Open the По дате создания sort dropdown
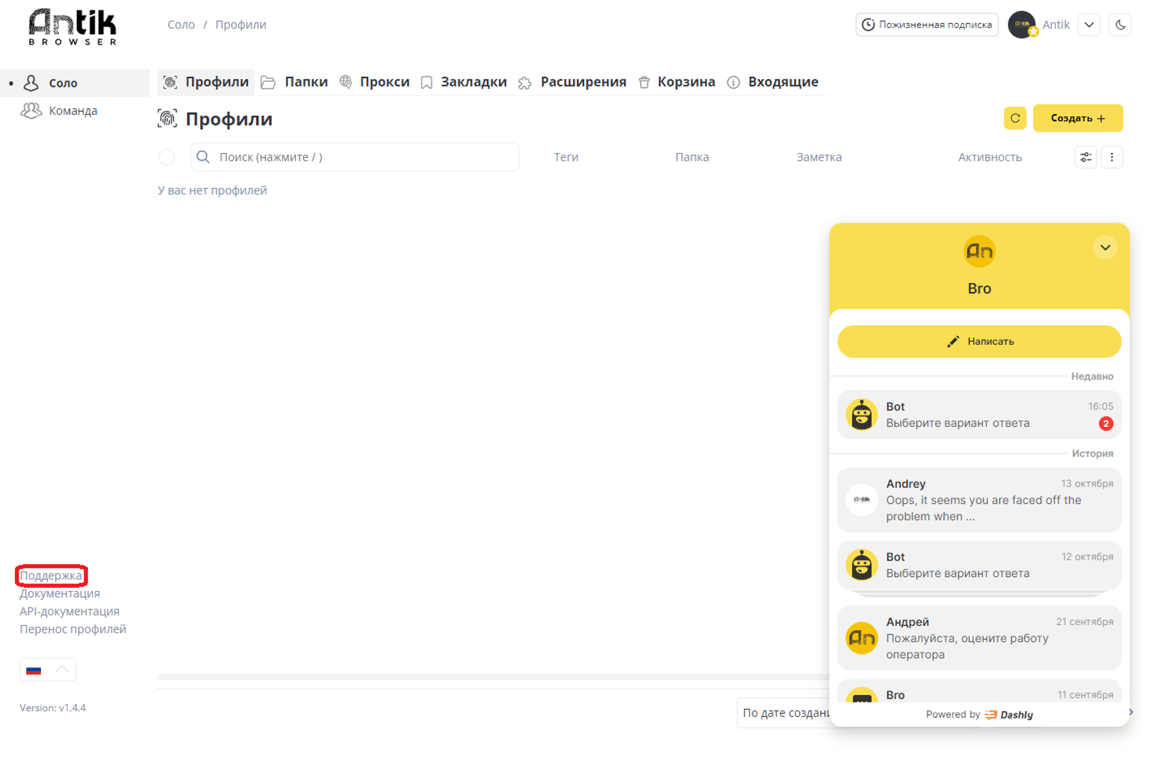The image size is (1149, 768). pyautogui.click(x=783, y=713)
